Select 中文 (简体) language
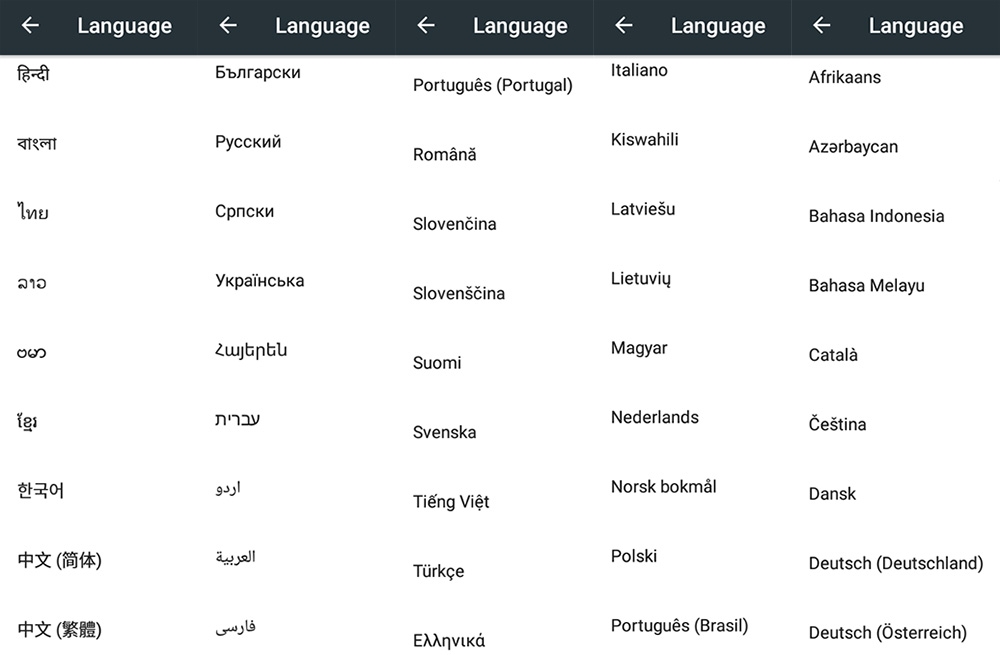 coord(59,560)
